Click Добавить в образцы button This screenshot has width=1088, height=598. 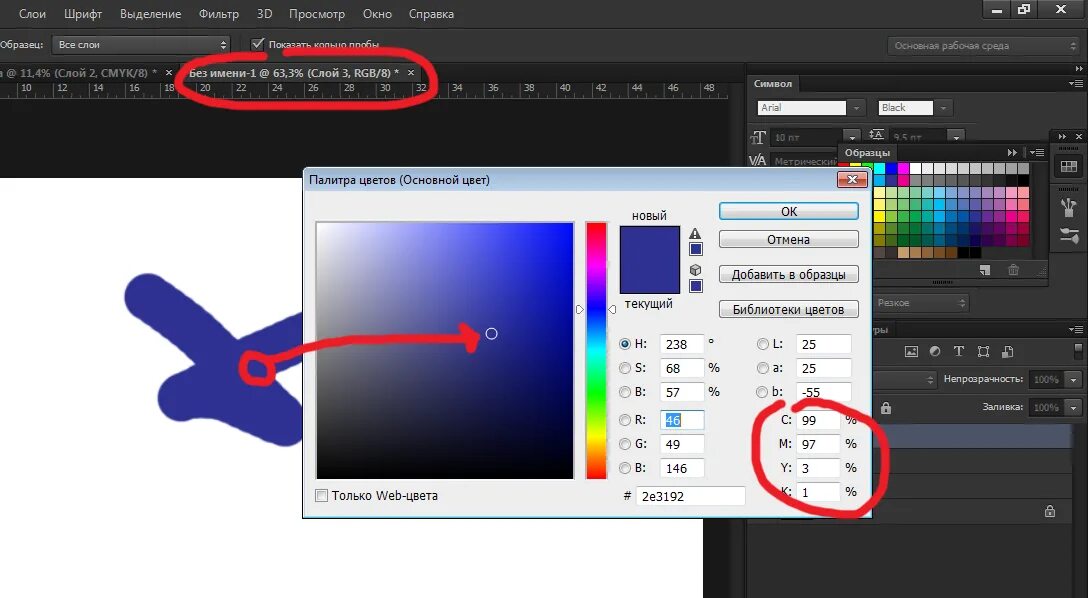(789, 274)
